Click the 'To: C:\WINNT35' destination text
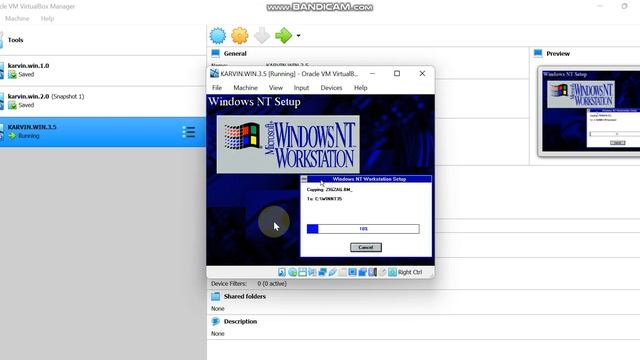 324,199
